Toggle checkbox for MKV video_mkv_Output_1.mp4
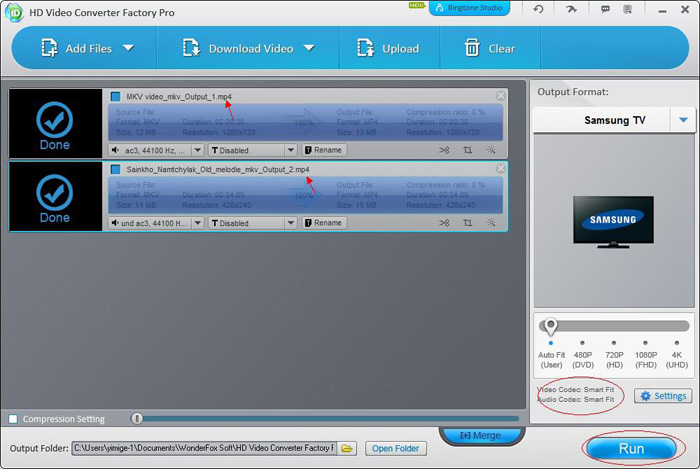 116,96
